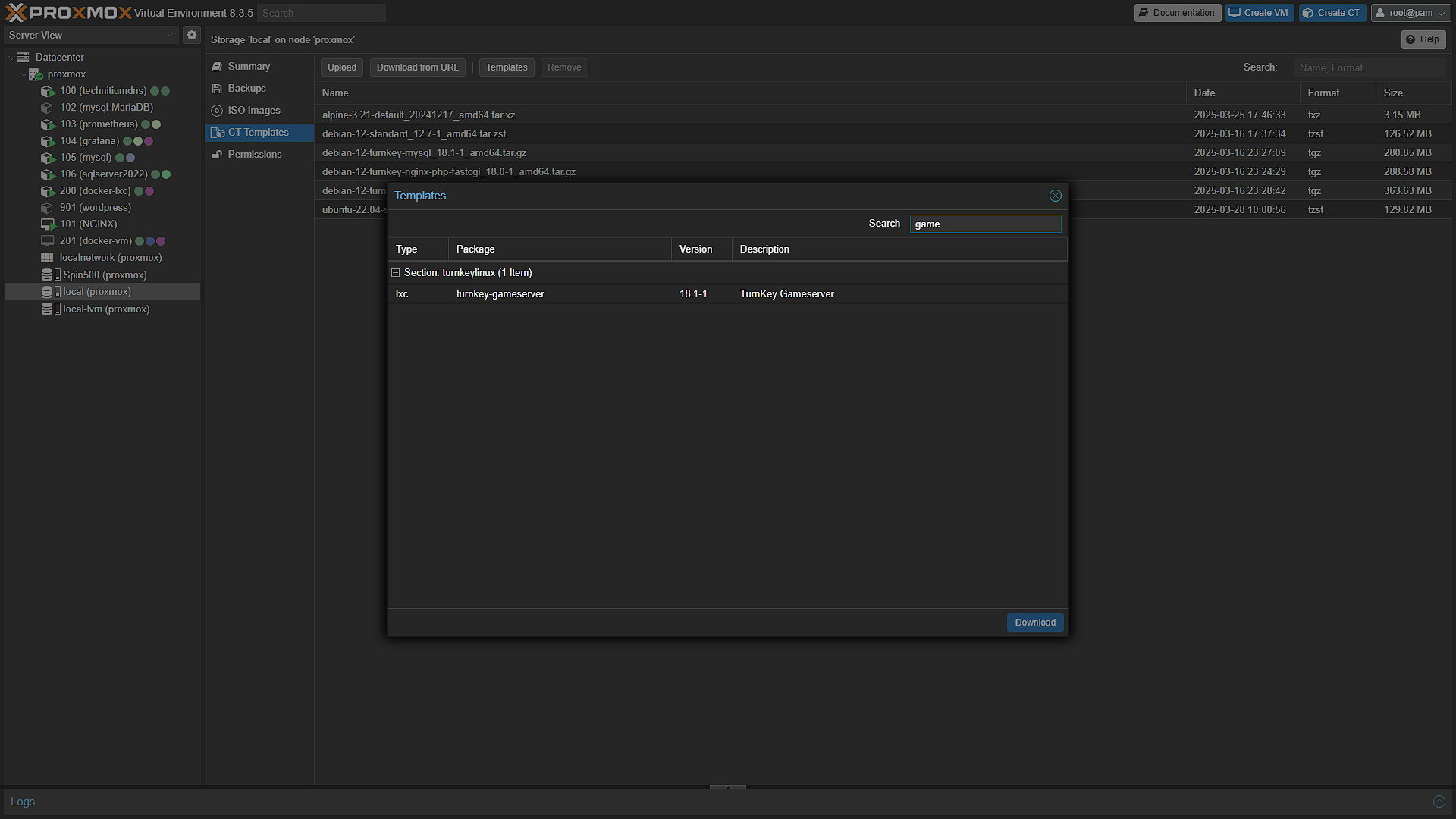This screenshot has height=819, width=1456.
Task: Click the Download button in Templates
Action: (x=1035, y=623)
